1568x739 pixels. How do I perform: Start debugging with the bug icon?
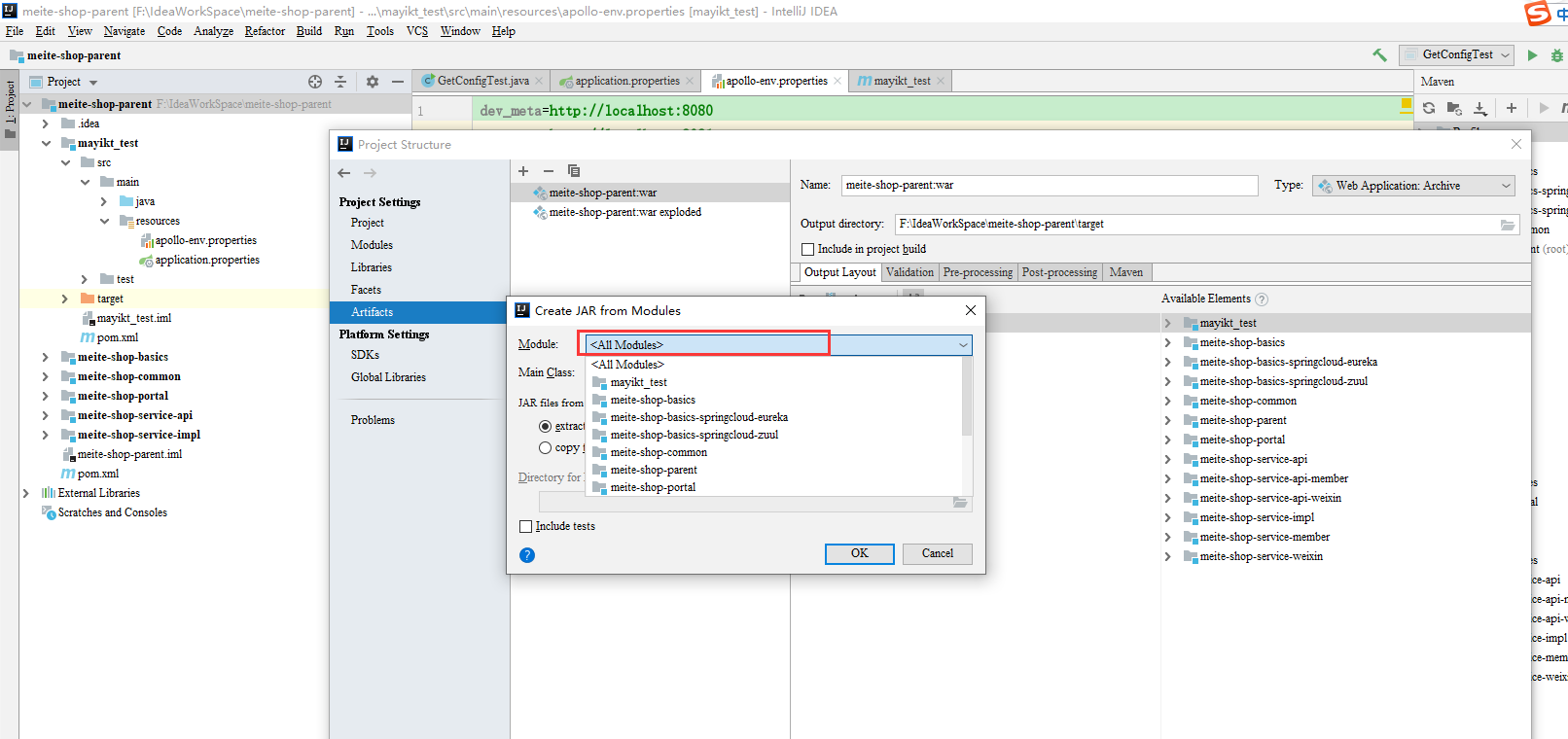(x=1556, y=55)
